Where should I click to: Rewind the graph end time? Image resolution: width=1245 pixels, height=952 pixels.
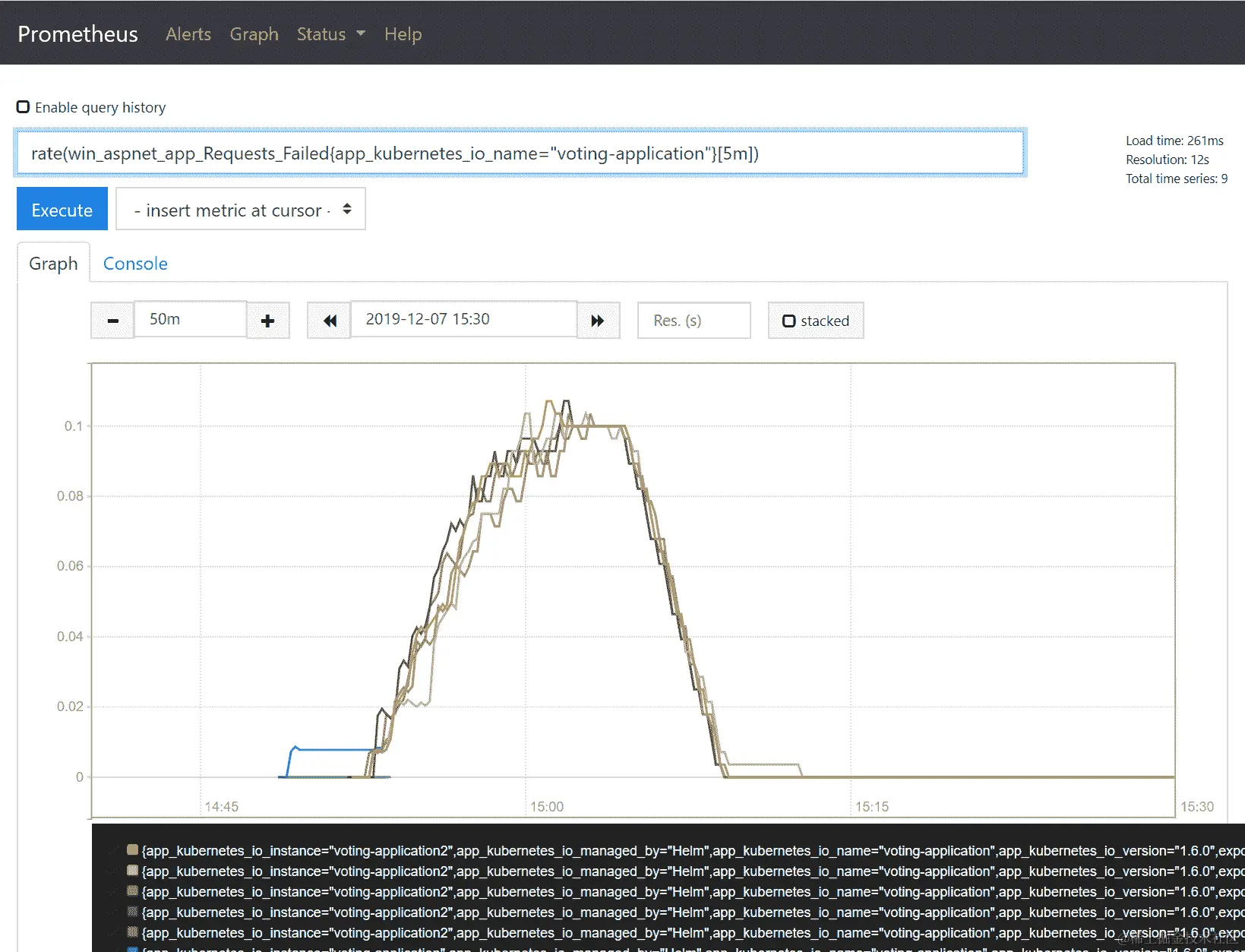pos(329,321)
